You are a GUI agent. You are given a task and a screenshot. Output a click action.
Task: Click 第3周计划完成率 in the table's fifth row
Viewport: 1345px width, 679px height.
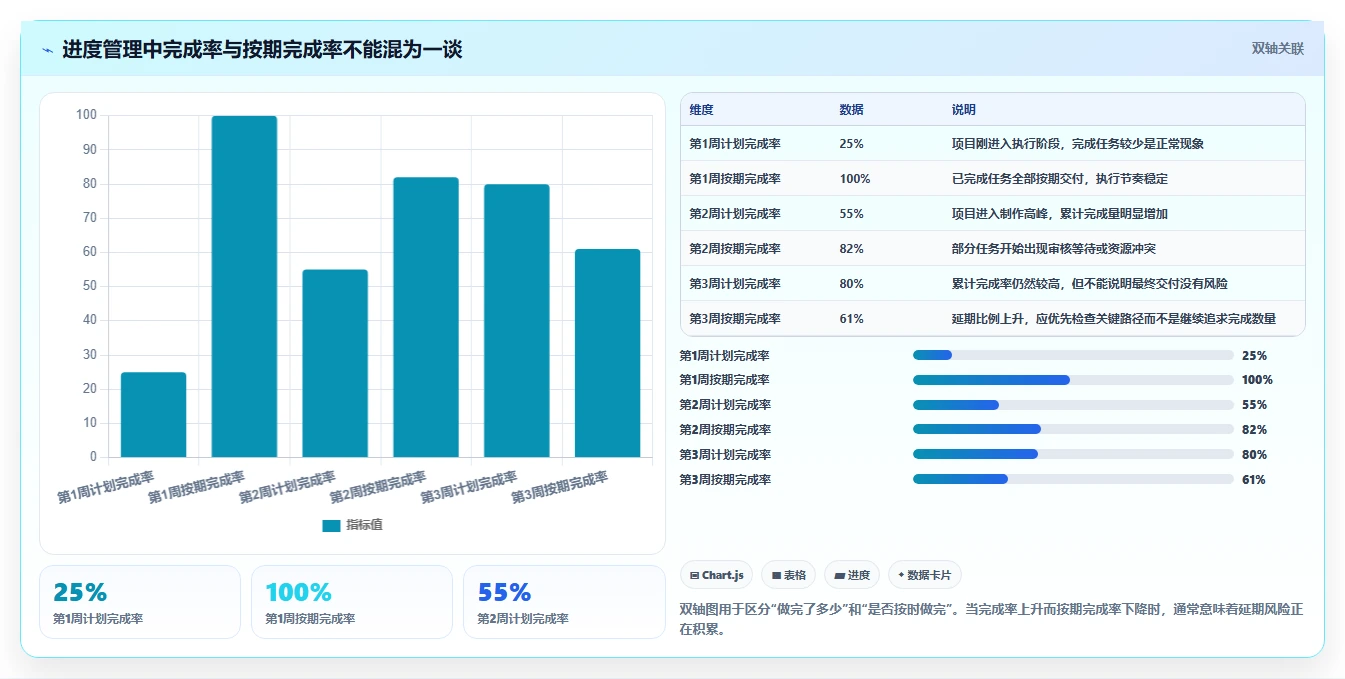click(x=735, y=284)
